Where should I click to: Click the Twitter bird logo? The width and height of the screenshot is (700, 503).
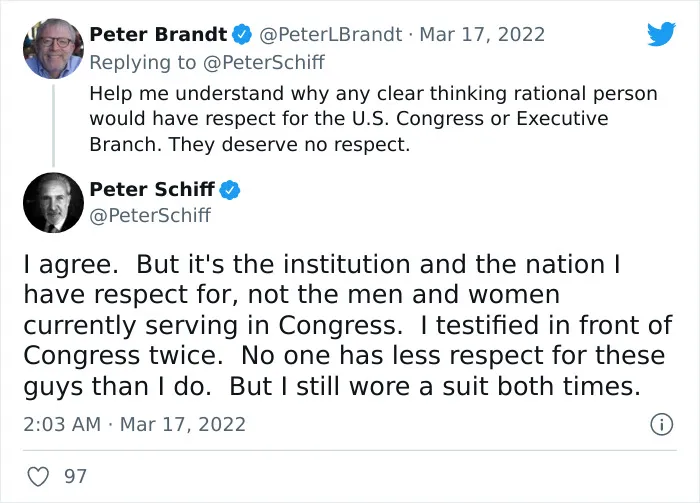pos(662,33)
